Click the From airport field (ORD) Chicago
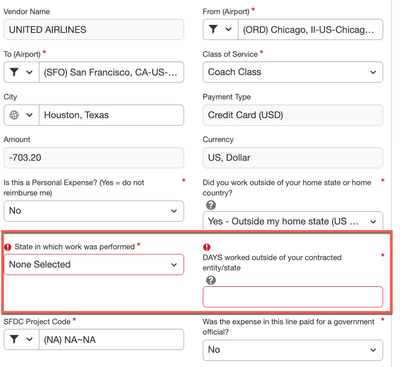The height and width of the screenshot is (367, 400). pos(310,29)
